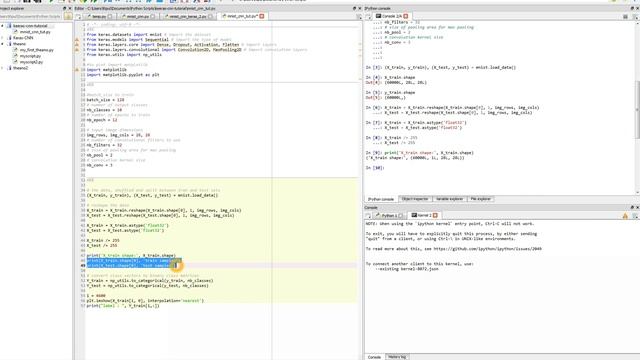Click the mnist.load_data() code line in the editor
The height and width of the screenshot is (360, 640).
point(152,195)
